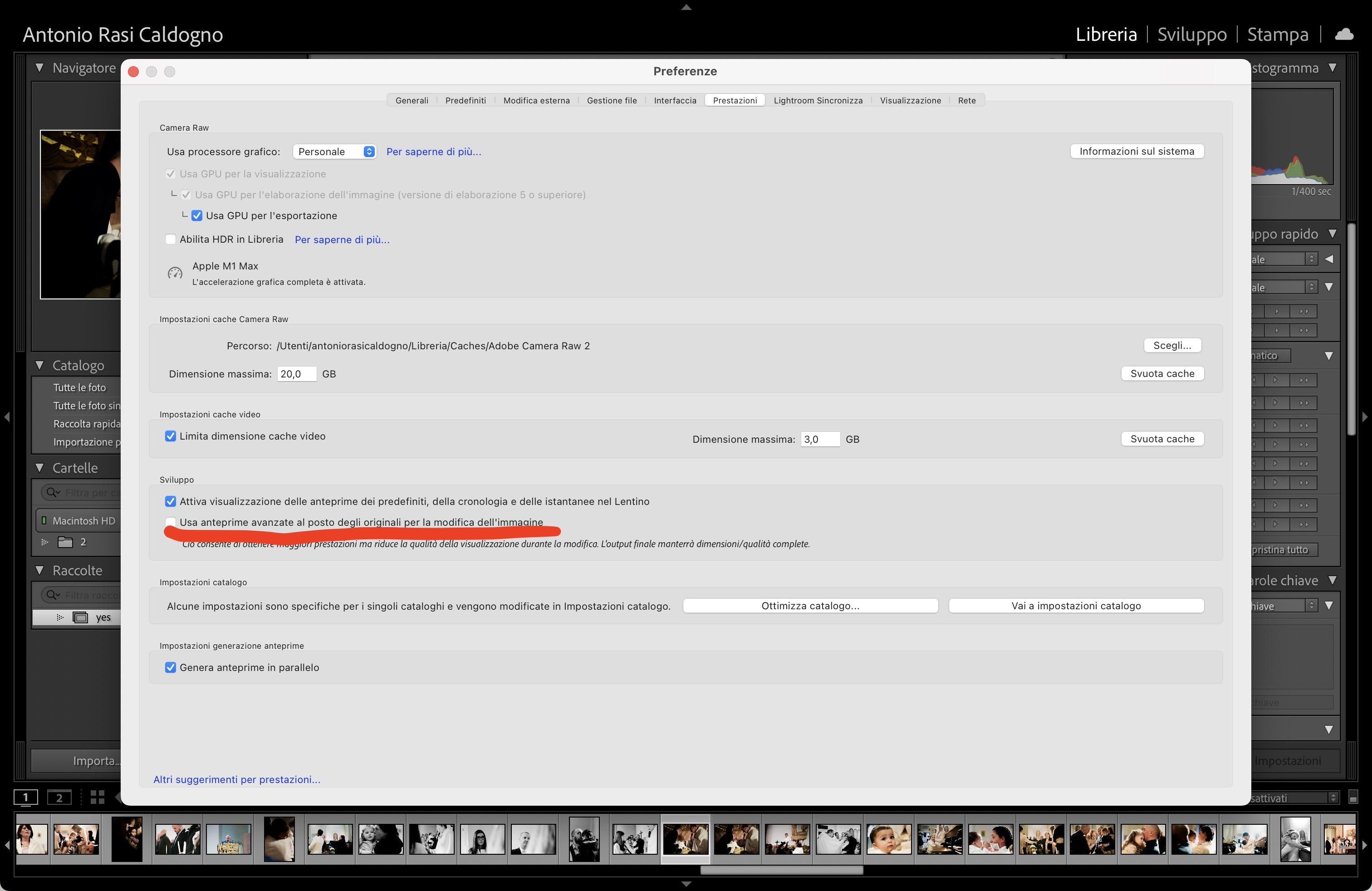Collapse Parole chiave panel triangle

tap(1332, 580)
